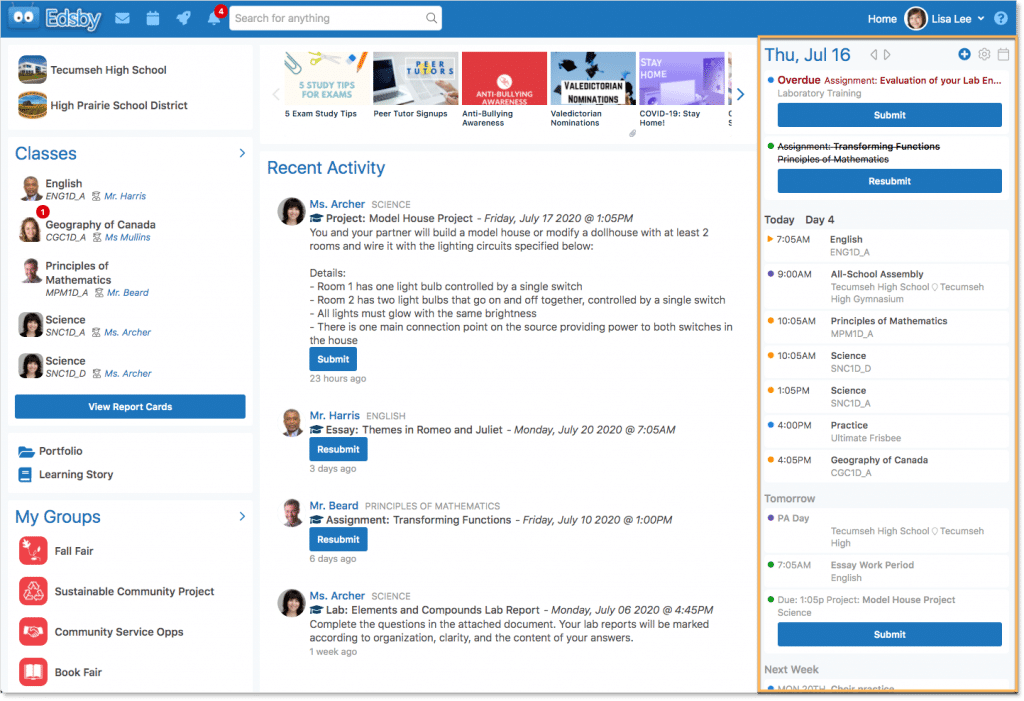Open notifications bell with 4 badge
This screenshot has height=701, width=1024.
(x=214, y=19)
